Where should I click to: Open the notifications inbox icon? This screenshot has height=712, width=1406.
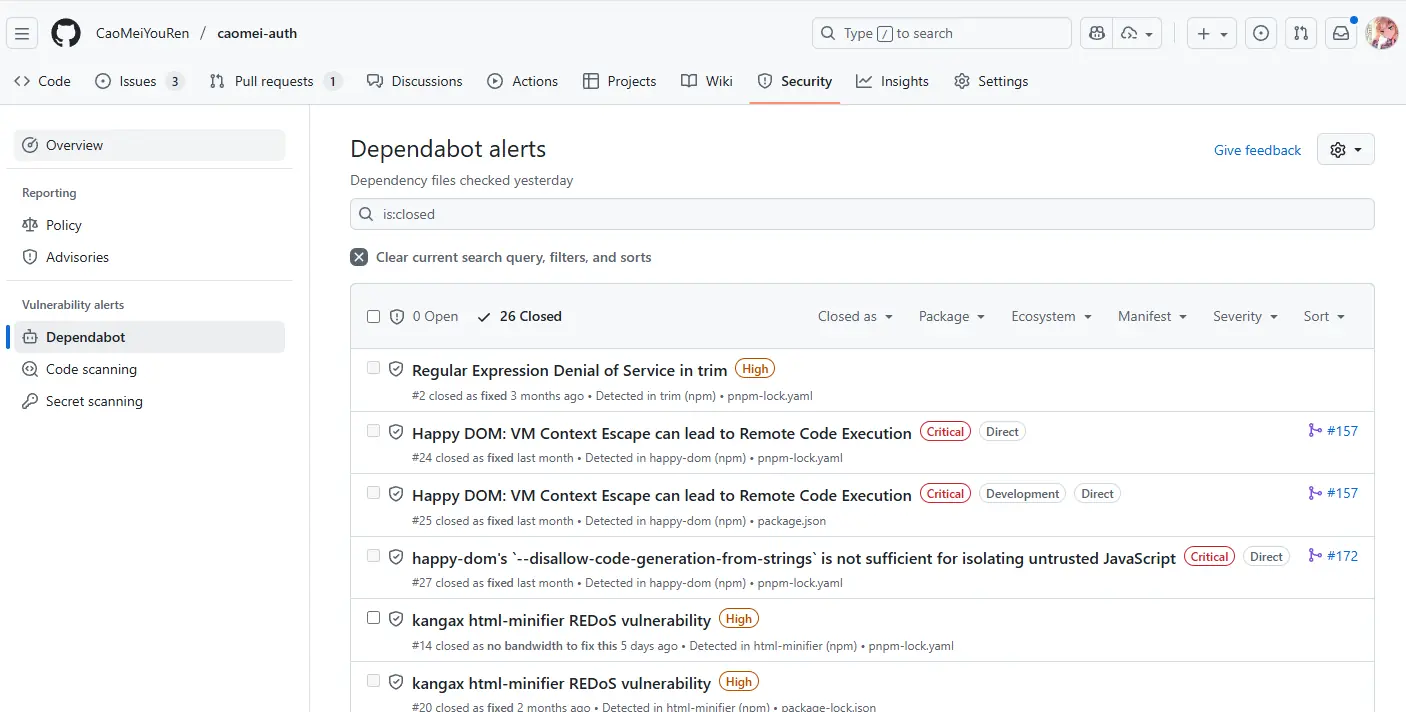point(1341,33)
